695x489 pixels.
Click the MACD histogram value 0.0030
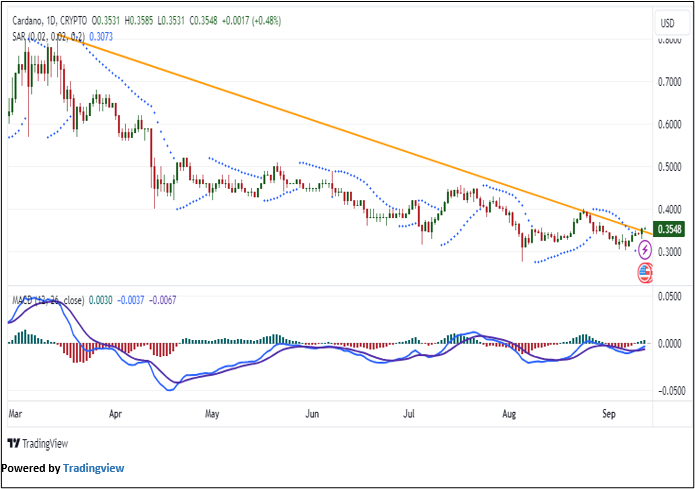coord(100,299)
